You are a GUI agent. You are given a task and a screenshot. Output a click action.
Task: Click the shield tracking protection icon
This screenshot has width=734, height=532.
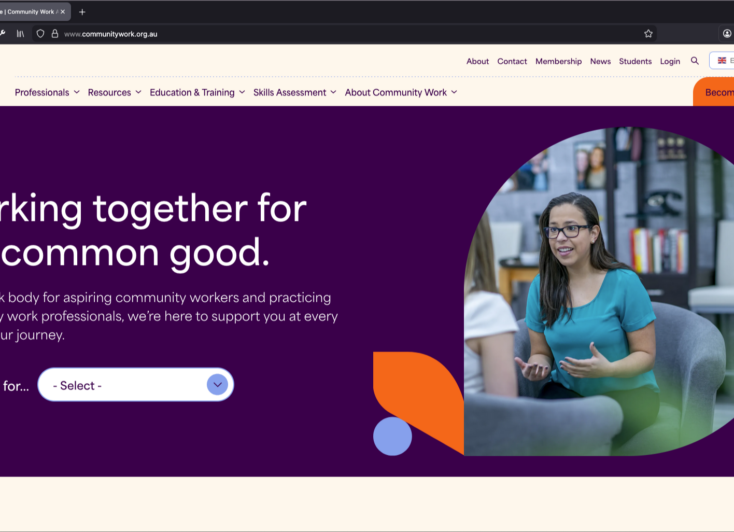pos(40,34)
